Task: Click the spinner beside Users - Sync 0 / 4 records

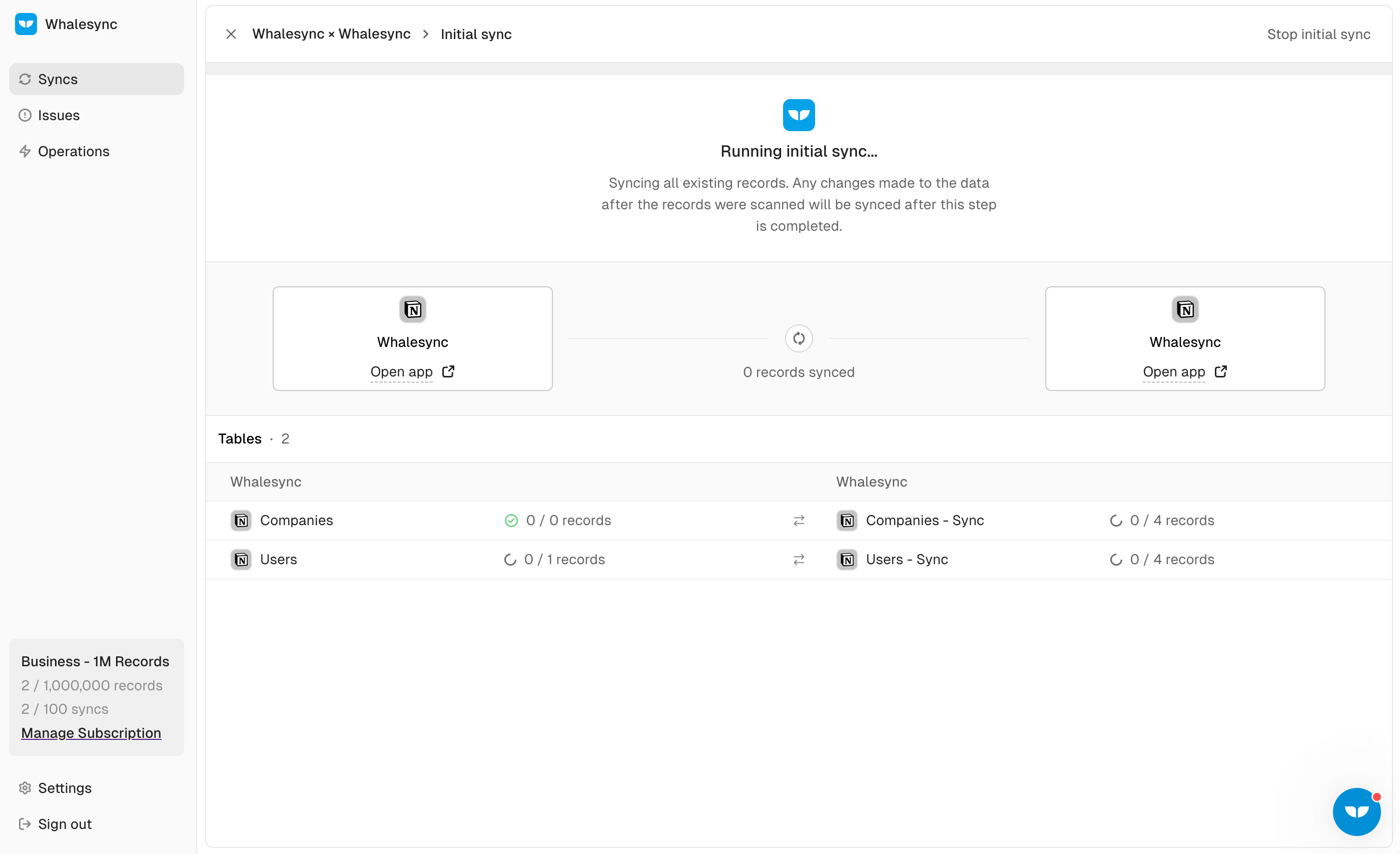Action: 1116,560
